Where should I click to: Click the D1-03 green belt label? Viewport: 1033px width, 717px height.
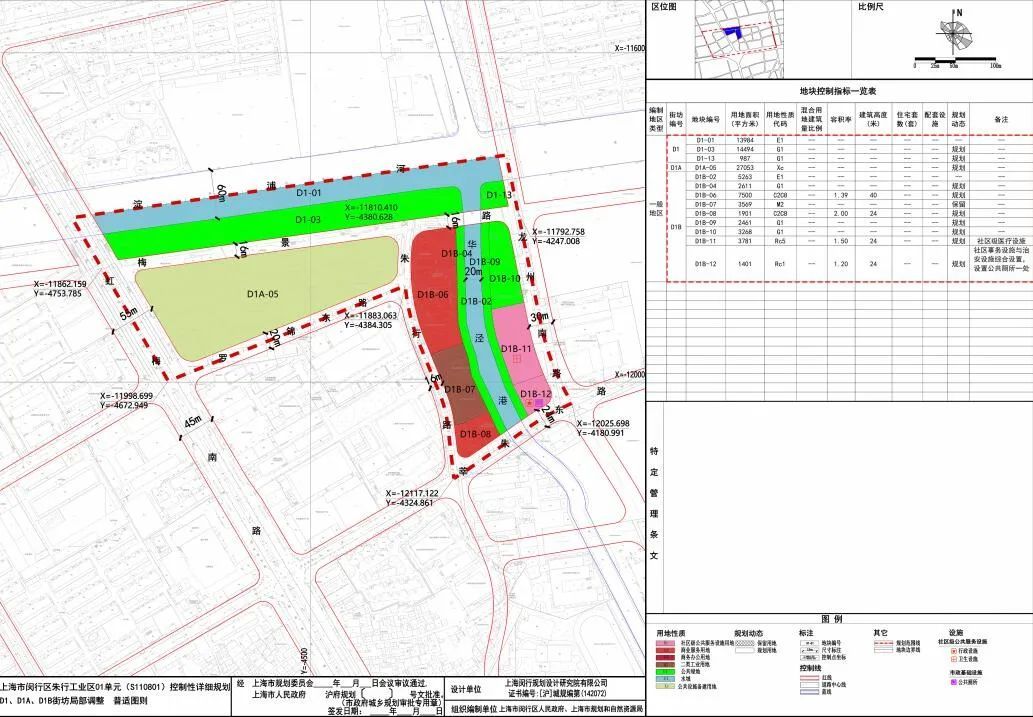coord(308,219)
